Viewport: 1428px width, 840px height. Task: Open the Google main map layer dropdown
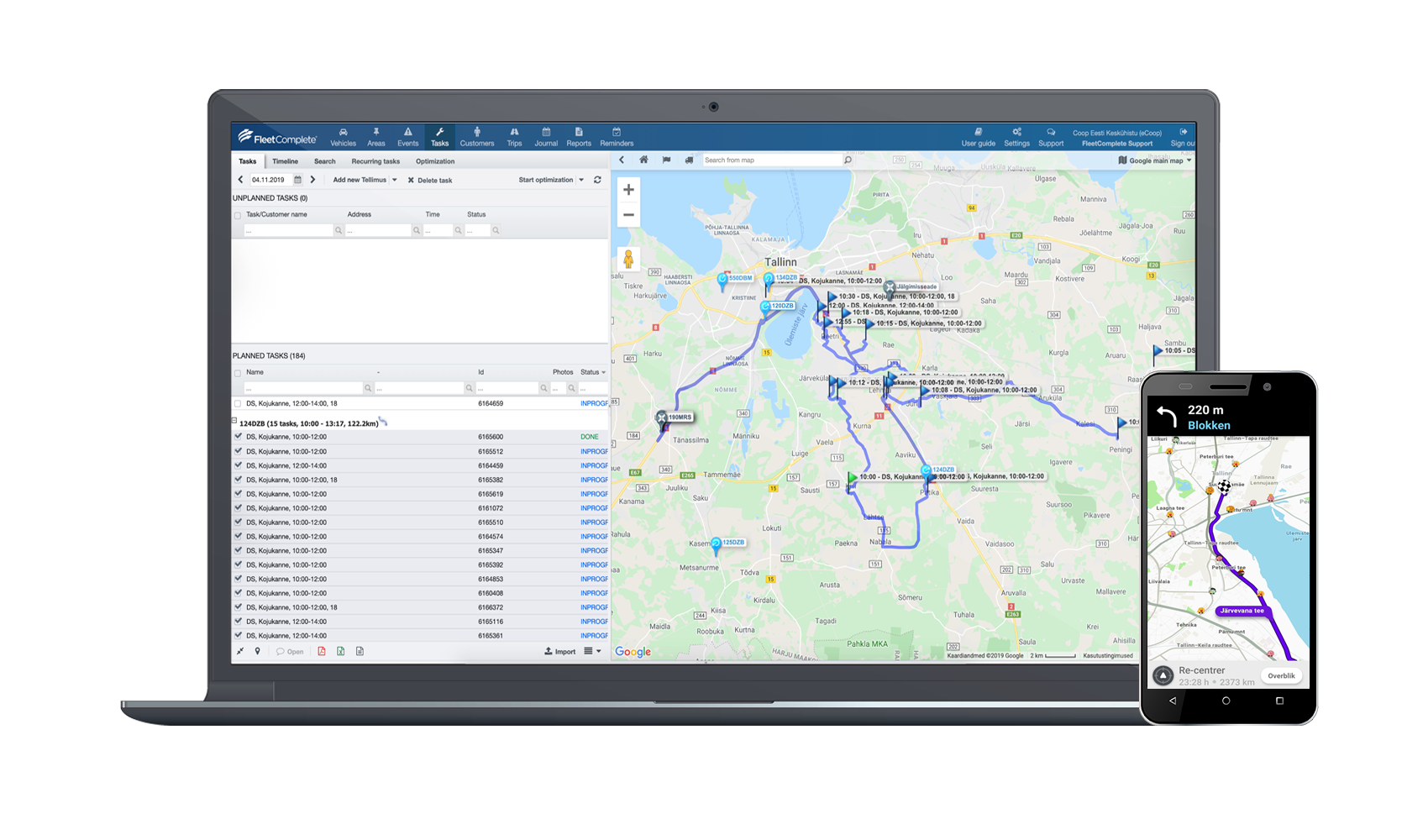(x=1156, y=160)
